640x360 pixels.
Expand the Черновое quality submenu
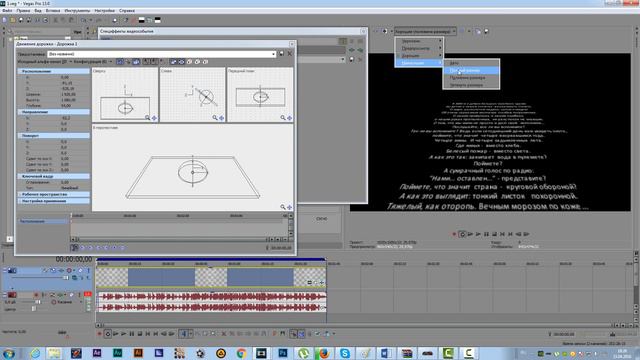point(419,41)
